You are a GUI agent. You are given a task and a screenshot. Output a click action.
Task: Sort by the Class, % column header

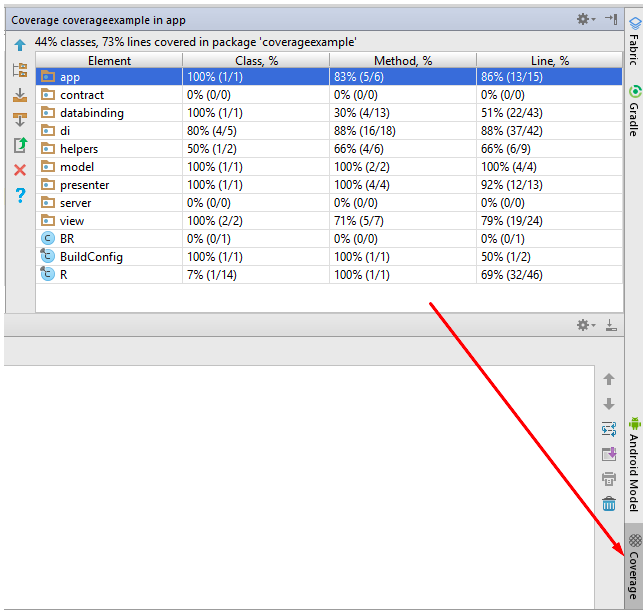click(x=256, y=61)
